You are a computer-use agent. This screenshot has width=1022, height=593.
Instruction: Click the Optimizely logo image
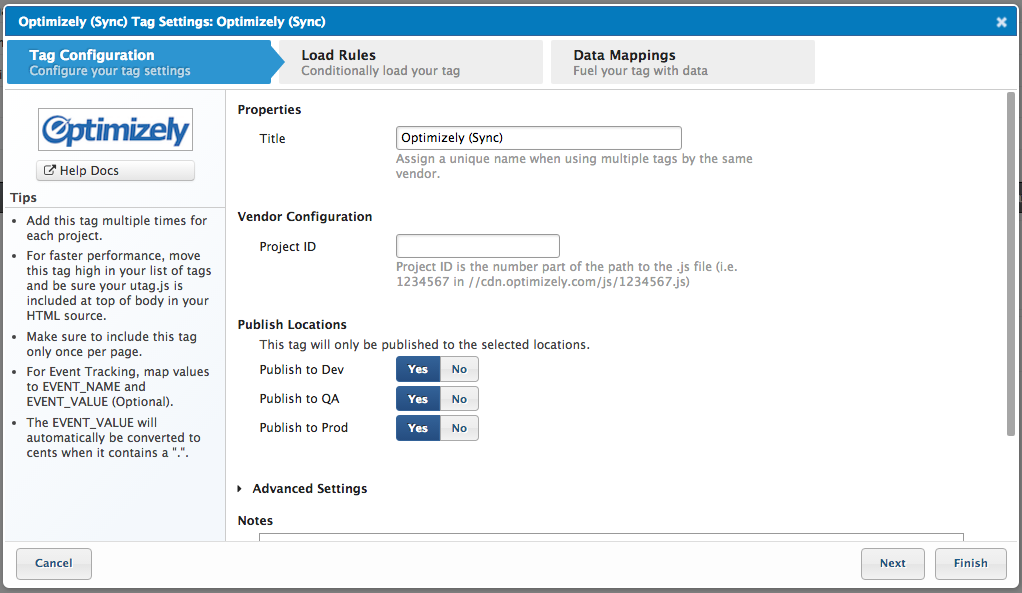[115, 129]
